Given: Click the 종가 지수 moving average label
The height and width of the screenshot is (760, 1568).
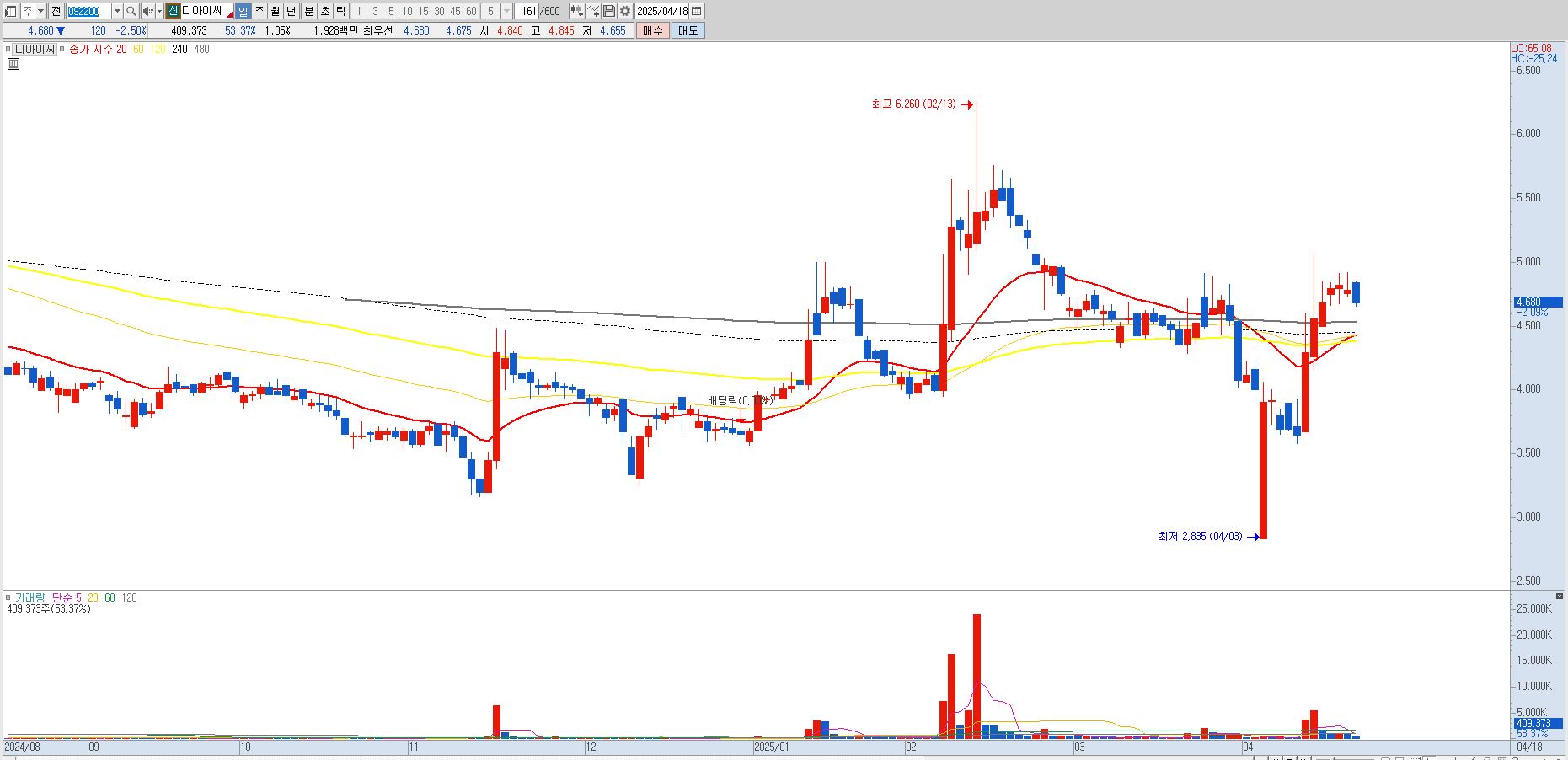Looking at the screenshot, I should click(x=91, y=50).
